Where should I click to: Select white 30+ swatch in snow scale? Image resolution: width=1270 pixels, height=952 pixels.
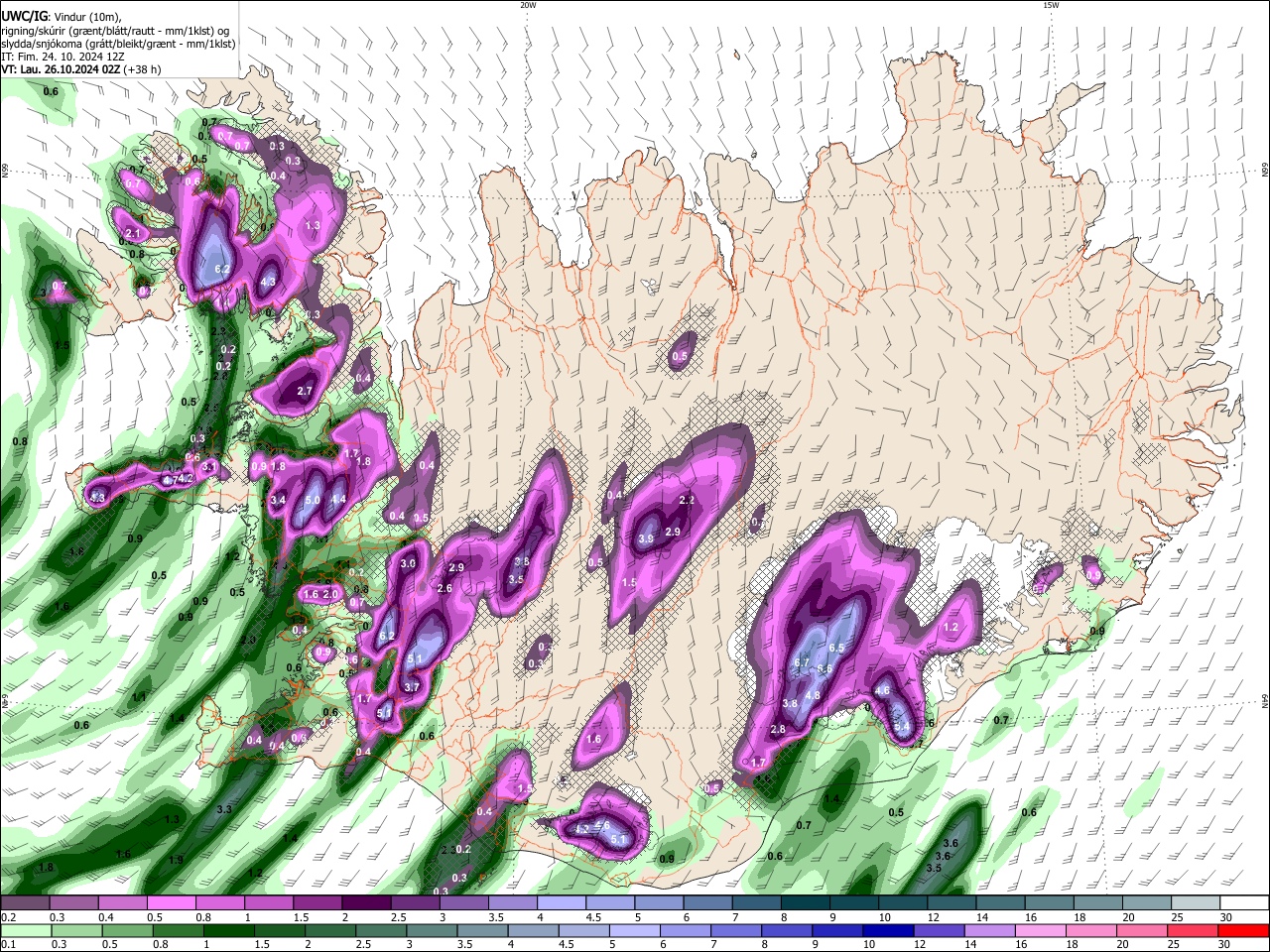1244,903
